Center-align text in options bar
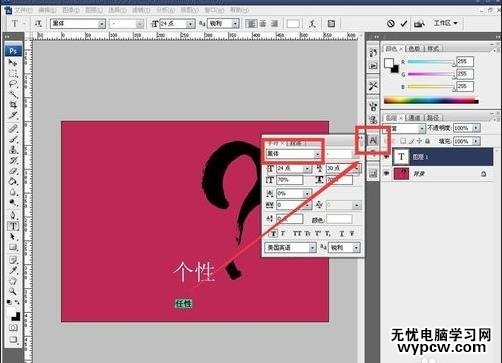Viewport: 502px width, 363px height. coord(263,24)
